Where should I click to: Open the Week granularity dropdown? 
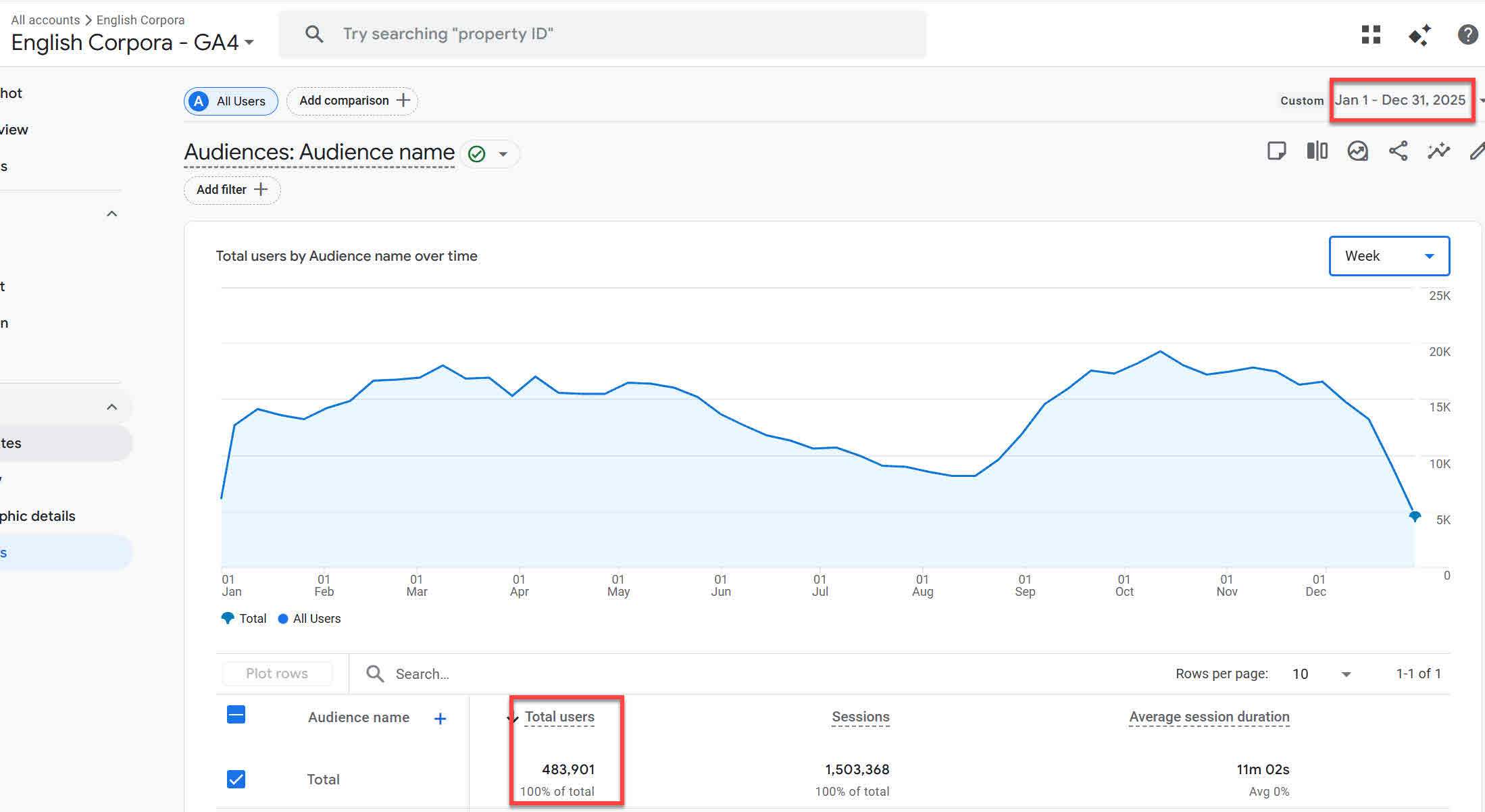(x=1389, y=256)
